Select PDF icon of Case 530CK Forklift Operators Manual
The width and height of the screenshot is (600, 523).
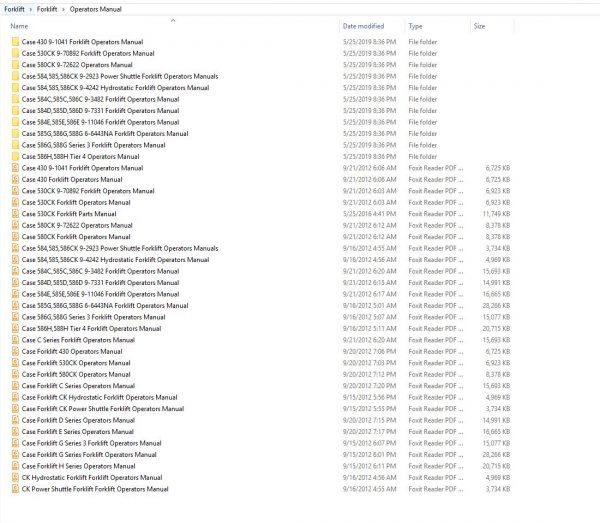coord(15,202)
